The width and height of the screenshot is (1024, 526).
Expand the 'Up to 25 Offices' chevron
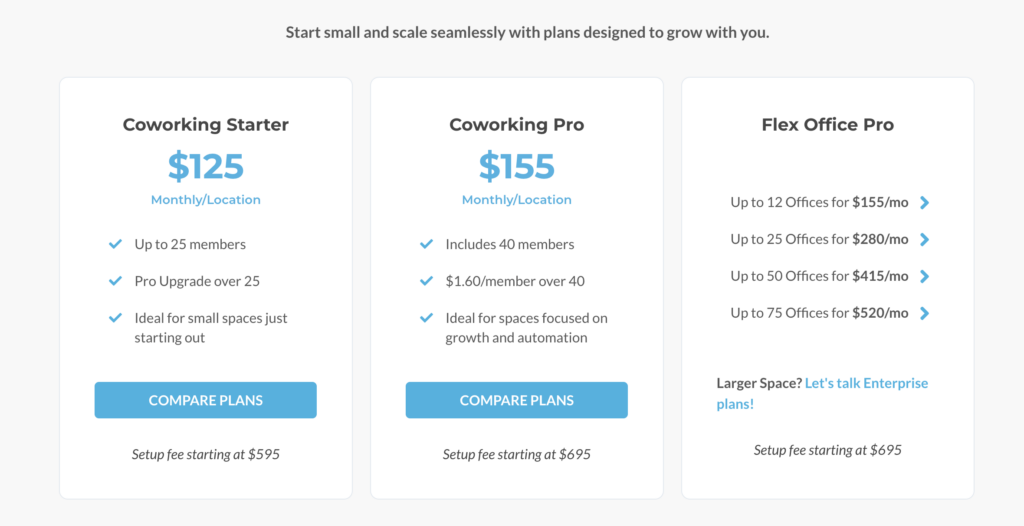click(x=925, y=240)
